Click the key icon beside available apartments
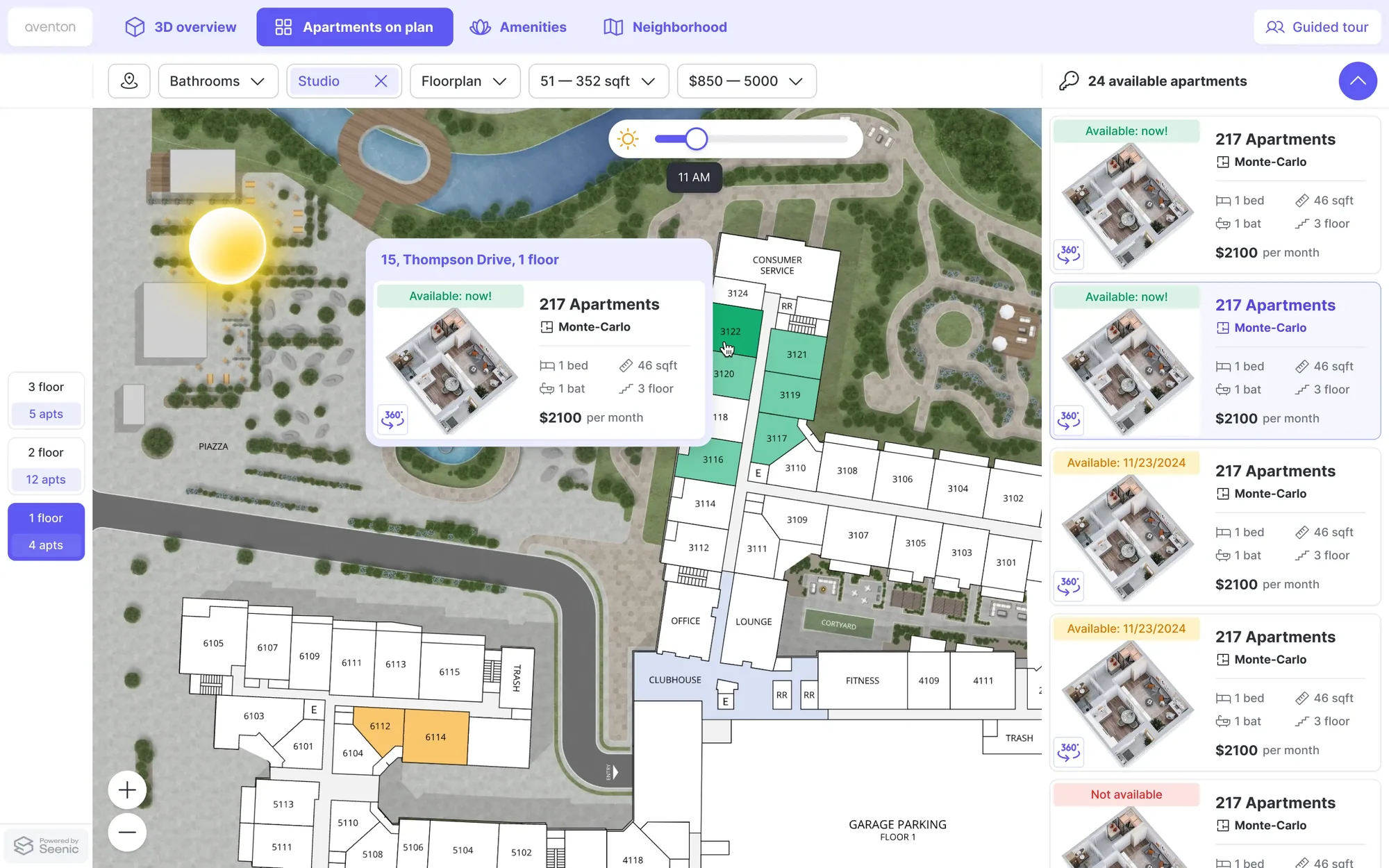Image resolution: width=1389 pixels, height=868 pixels. pos(1069,81)
